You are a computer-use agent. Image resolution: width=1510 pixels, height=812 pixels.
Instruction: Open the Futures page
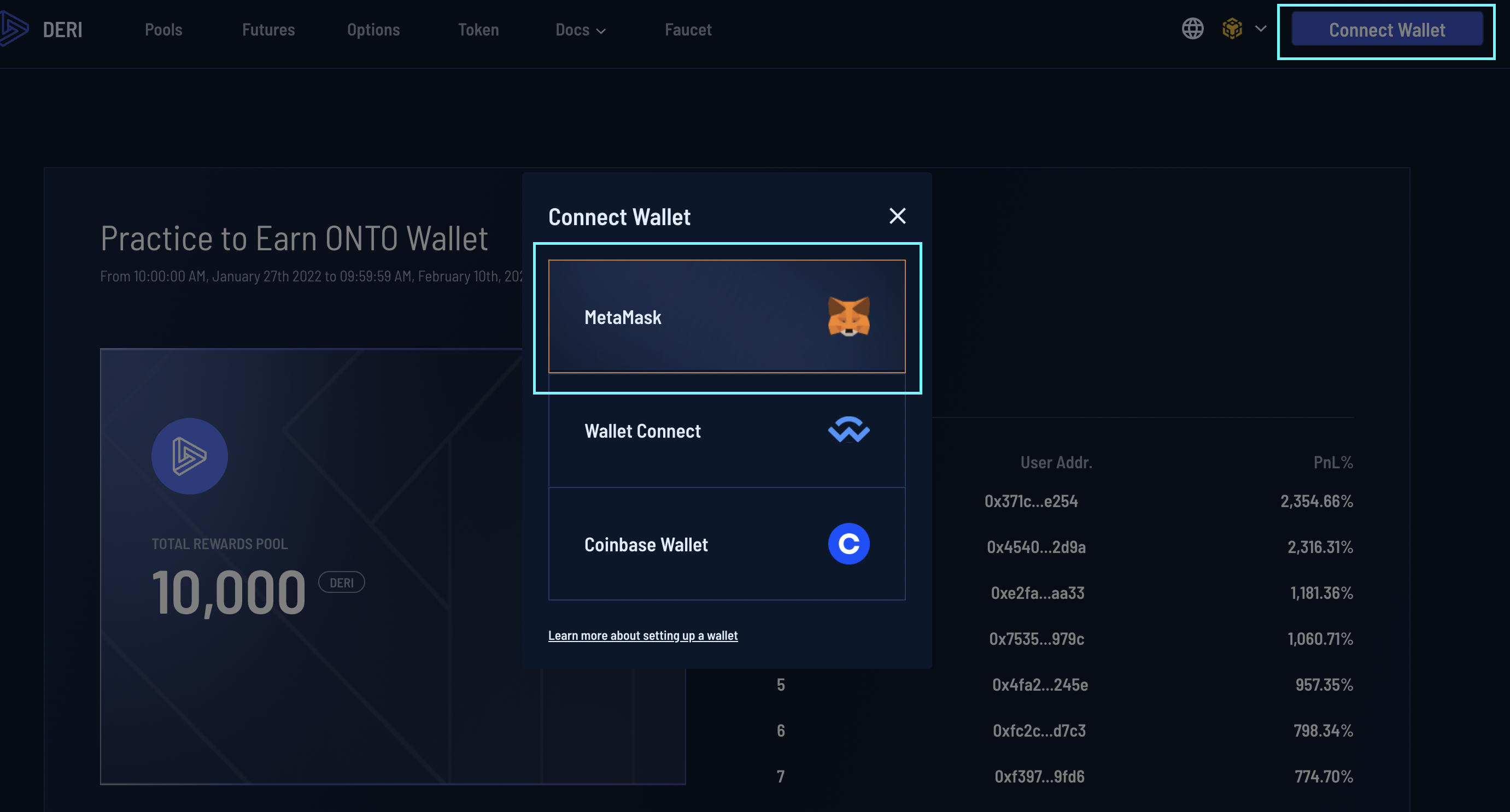[268, 30]
